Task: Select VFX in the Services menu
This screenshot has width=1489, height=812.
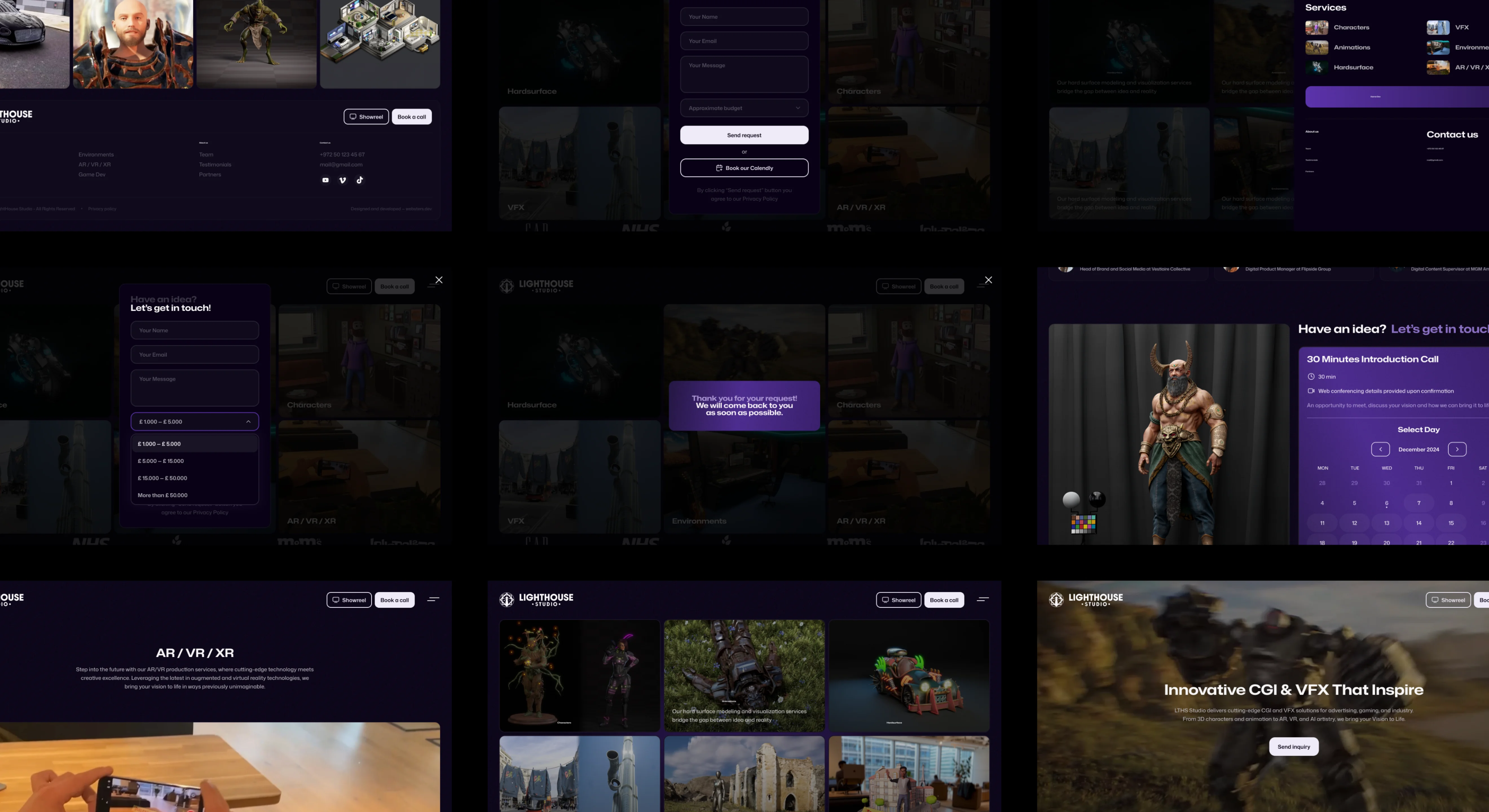Action: click(1448, 27)
